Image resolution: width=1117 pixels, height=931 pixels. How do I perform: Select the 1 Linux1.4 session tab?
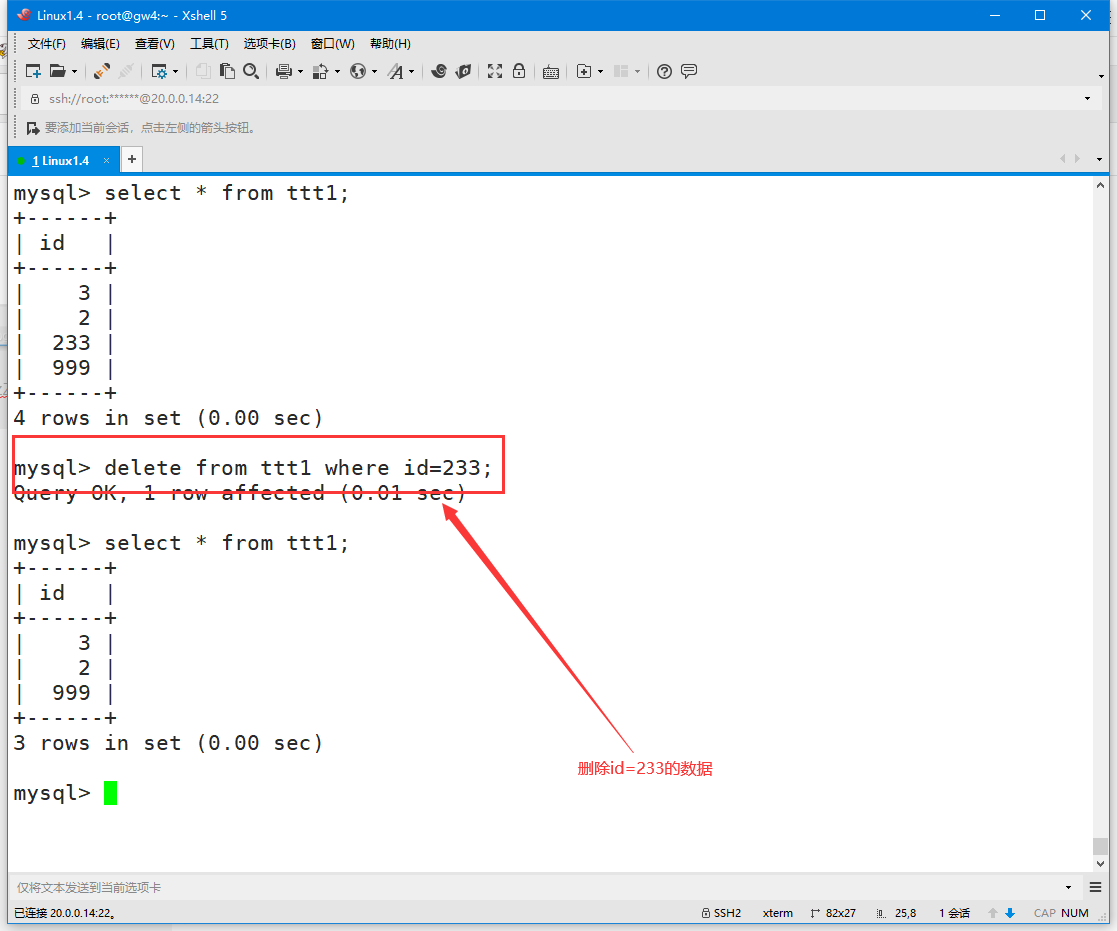(x=61, y=160)
